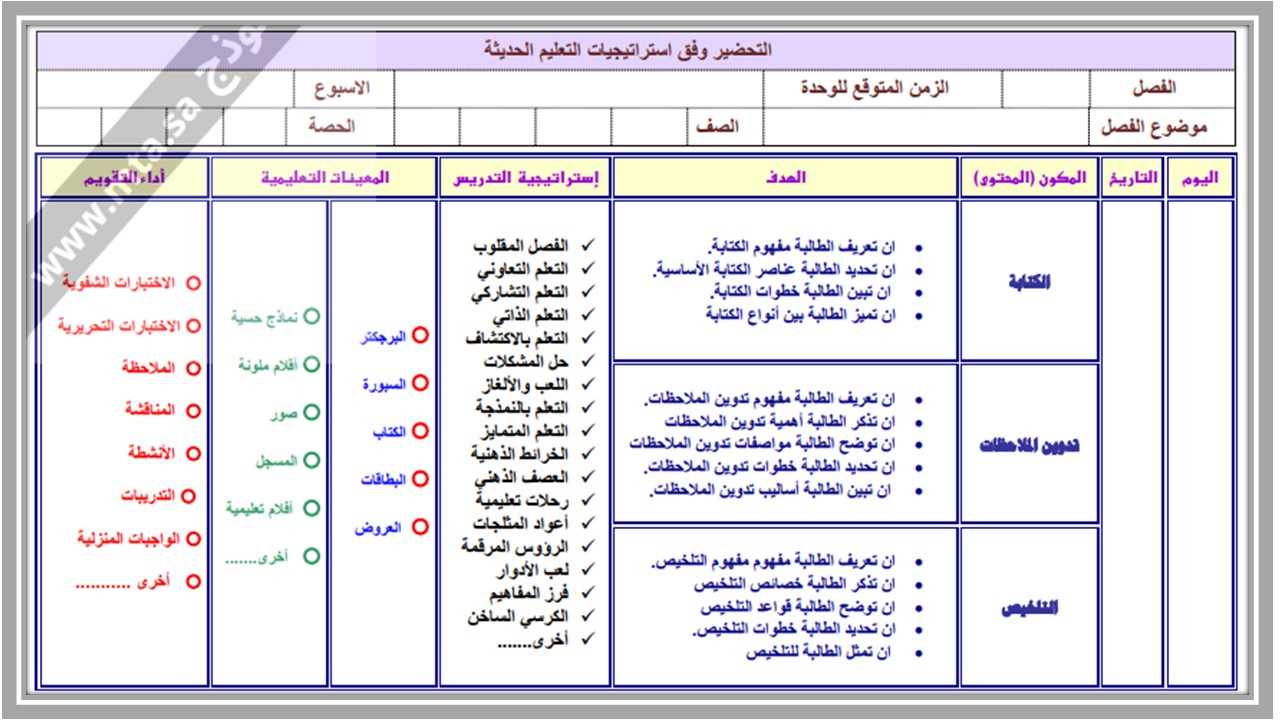Click the اليوم column header
Image resolution: width=1280 pixels, height=720 pixels.
(x=1201, y=178)
